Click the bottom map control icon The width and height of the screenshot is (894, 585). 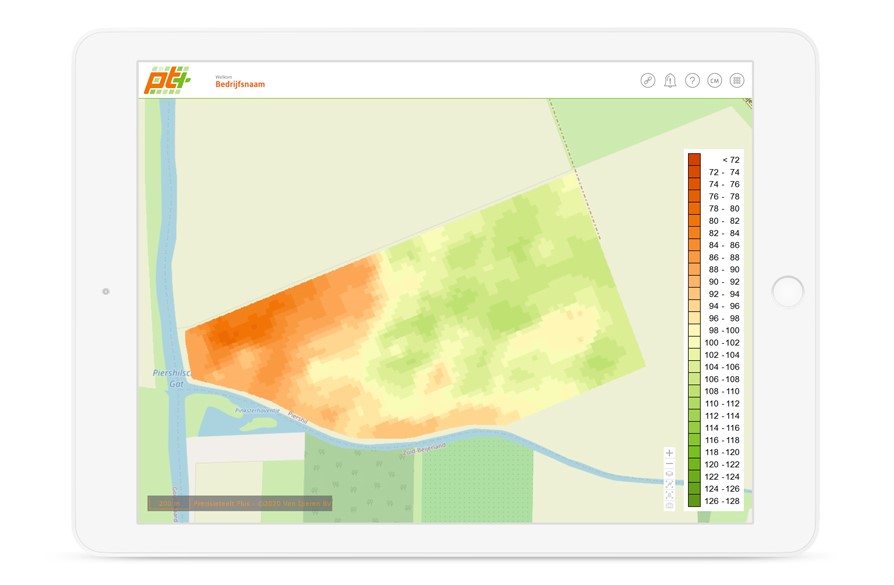(669, 506)
